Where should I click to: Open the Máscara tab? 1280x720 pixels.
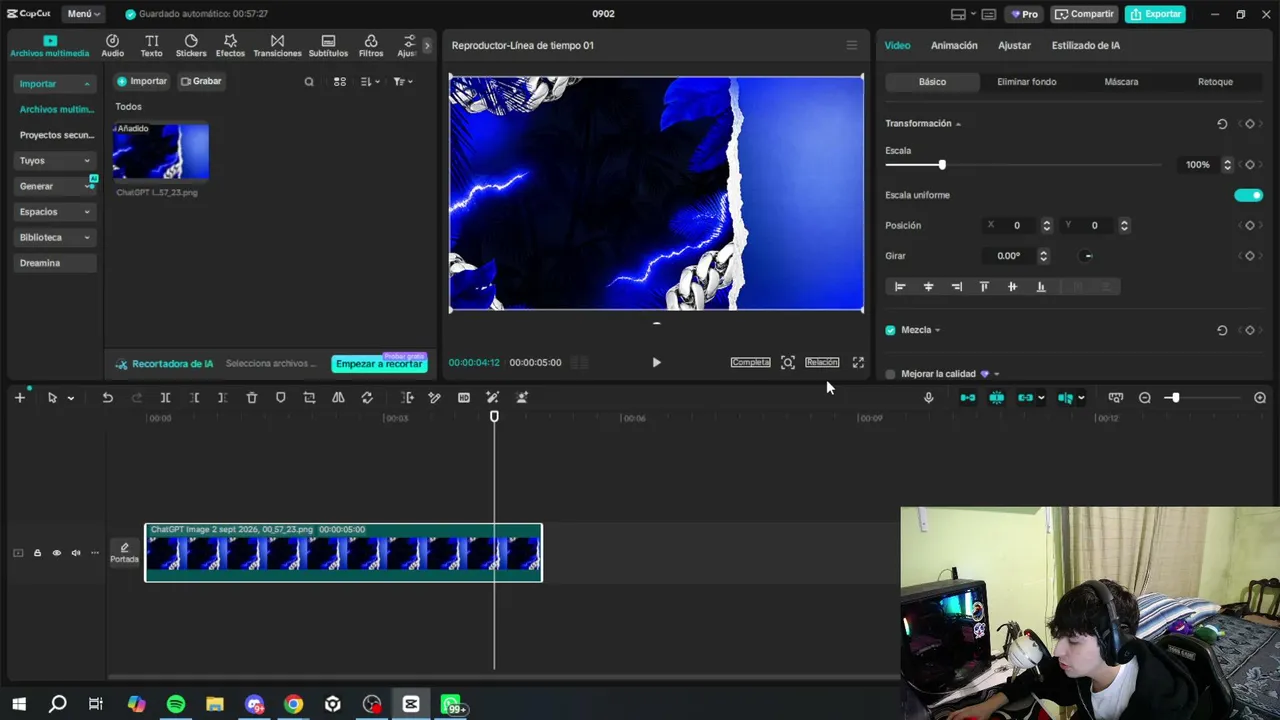[1121, 82]
